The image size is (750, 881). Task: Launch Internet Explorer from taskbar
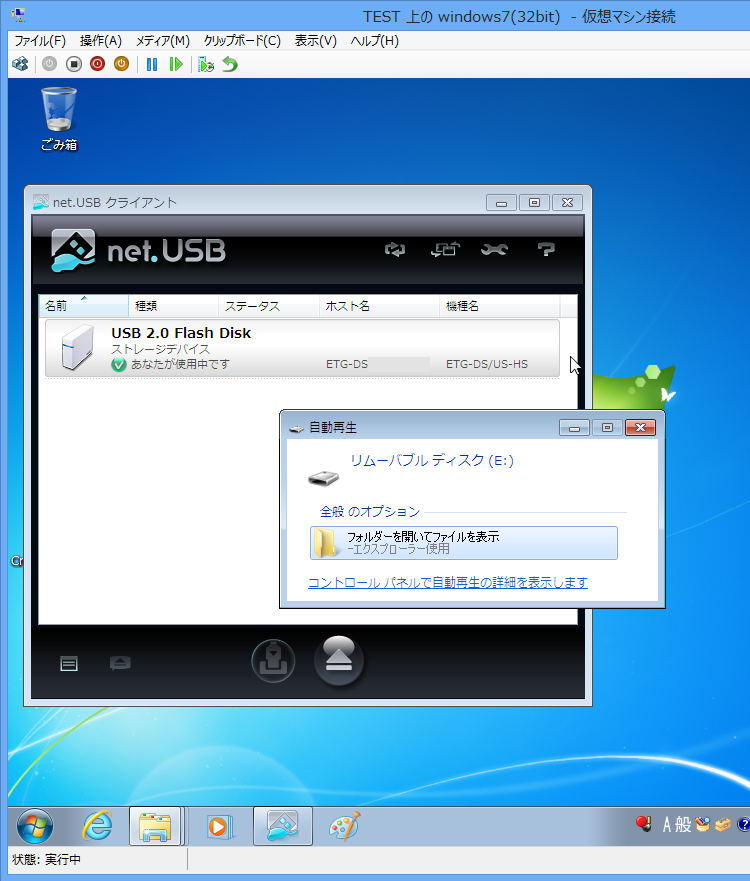[x=97, y=826]
